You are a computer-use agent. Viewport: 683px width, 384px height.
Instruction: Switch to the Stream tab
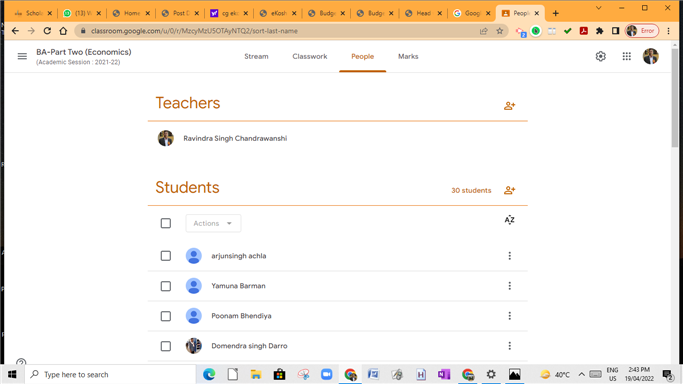coord(256,57)
